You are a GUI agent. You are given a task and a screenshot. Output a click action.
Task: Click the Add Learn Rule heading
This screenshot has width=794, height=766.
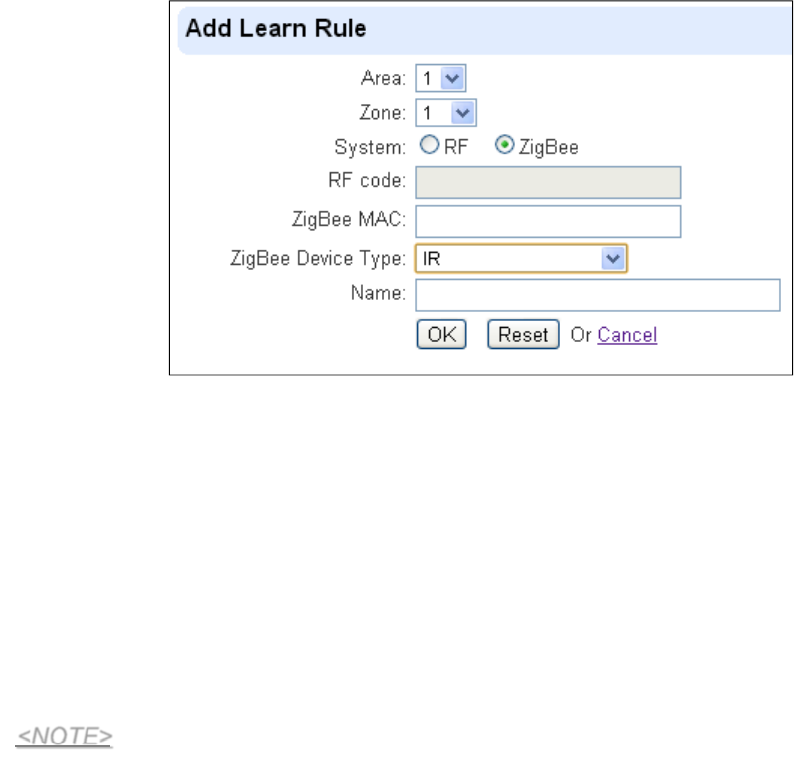point(275,28)
